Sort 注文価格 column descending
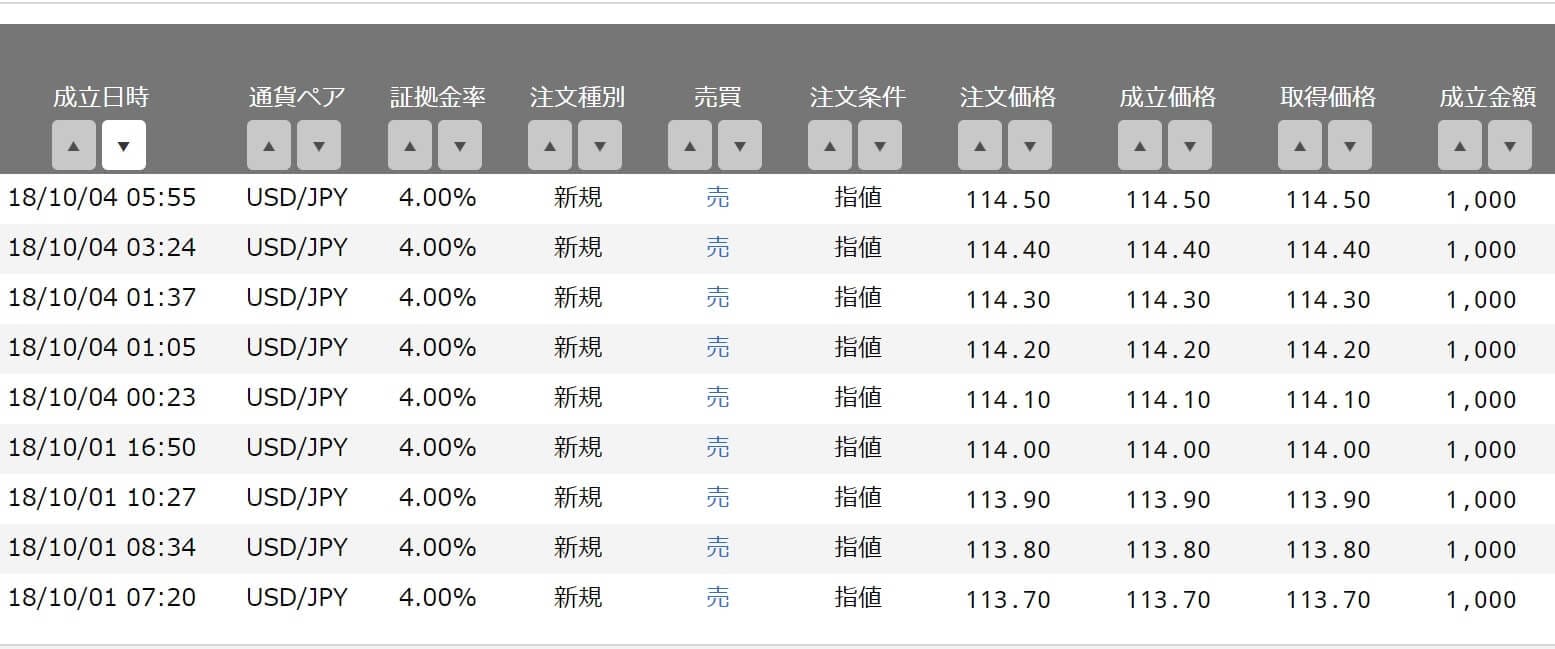The image size is (1555, 649). coord(1030,145)
